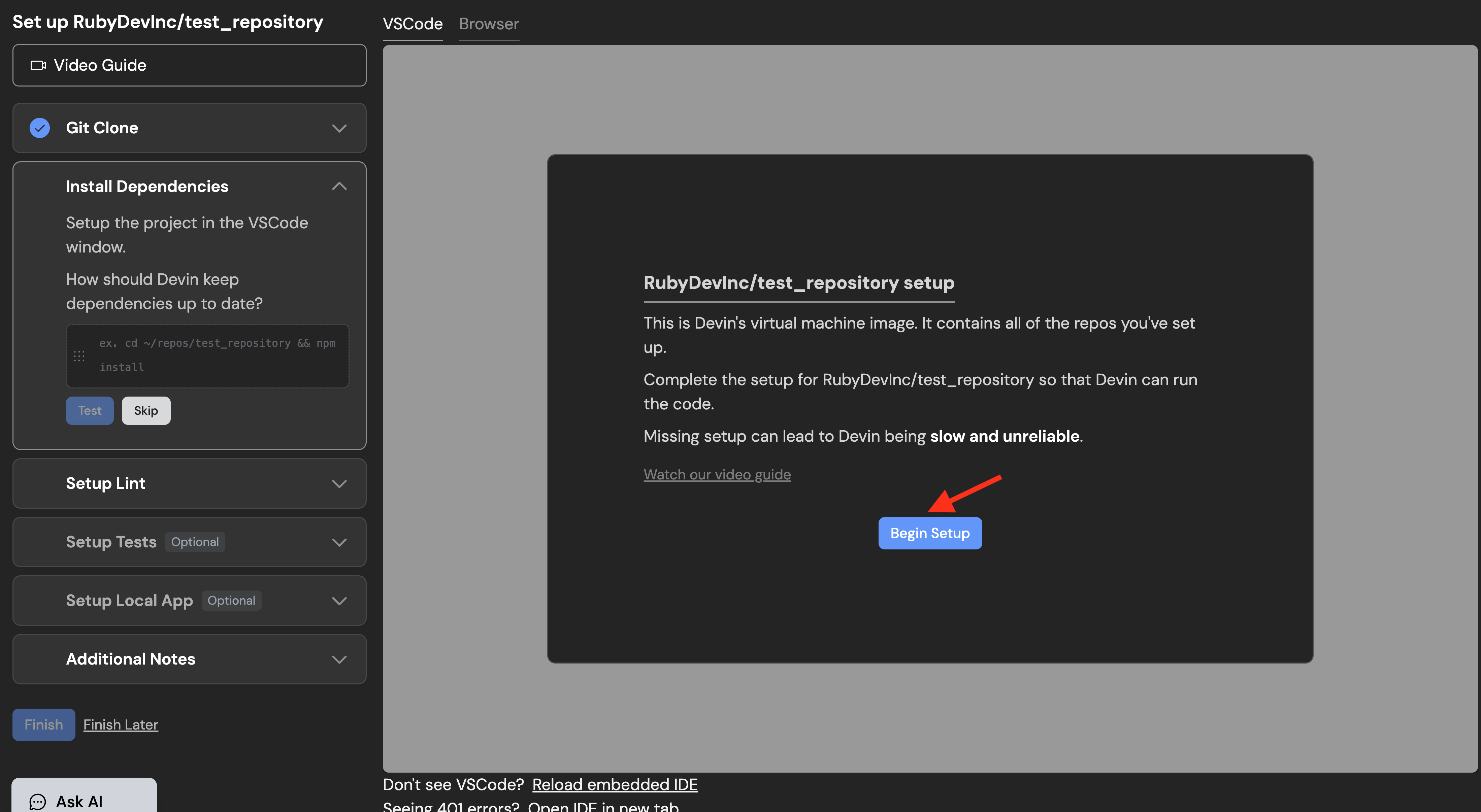Image resolution: width=1481 pixels, height=812 pixels.
Task: Open the Watch our video guide link
Action: click(x=717, y=474)
